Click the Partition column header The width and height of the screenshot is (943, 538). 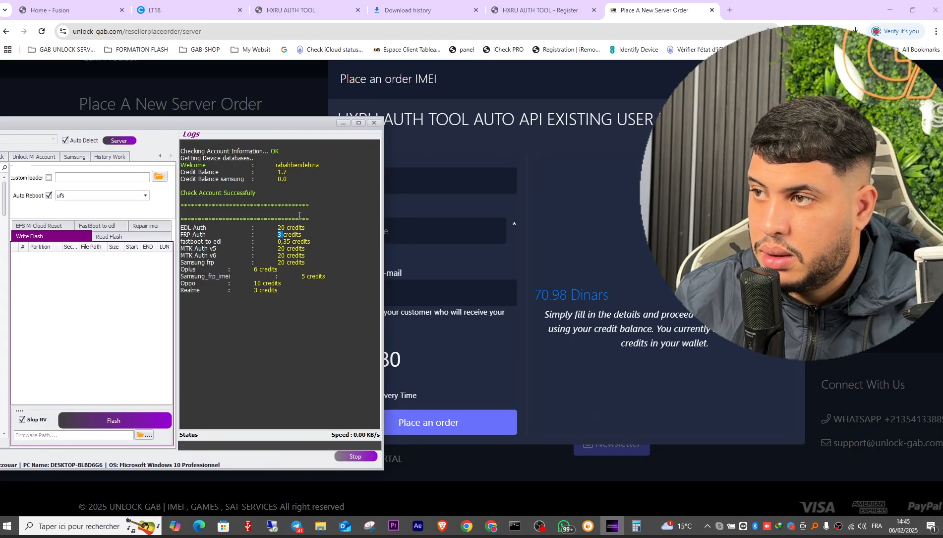tap(40, 247)
